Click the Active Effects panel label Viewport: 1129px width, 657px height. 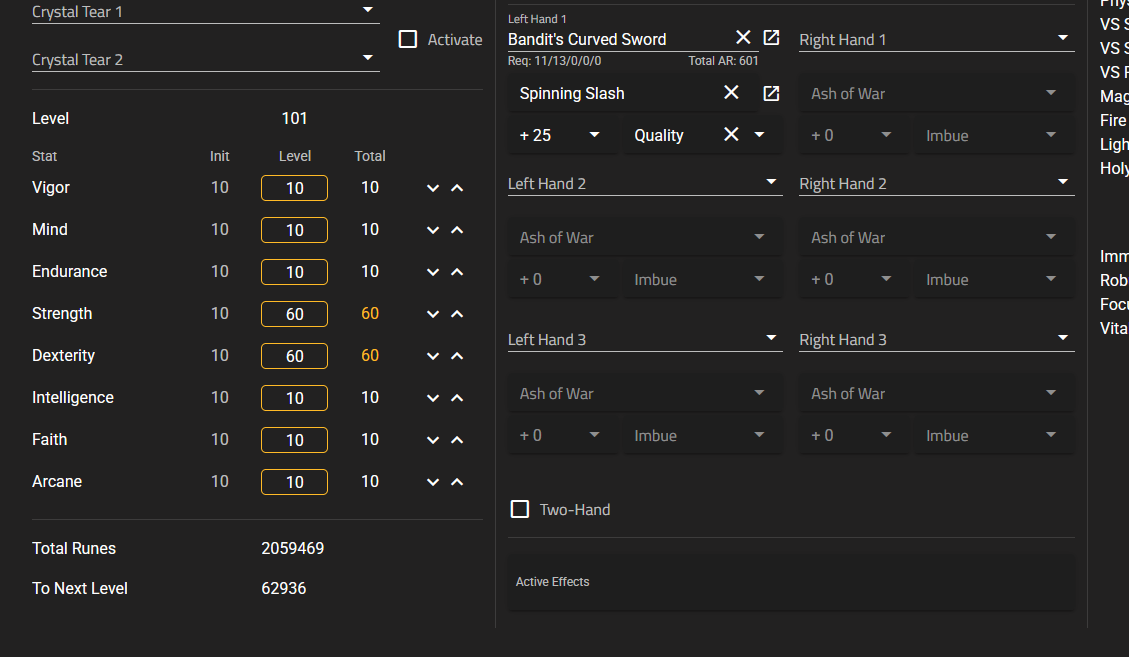[x=552, y=581]
